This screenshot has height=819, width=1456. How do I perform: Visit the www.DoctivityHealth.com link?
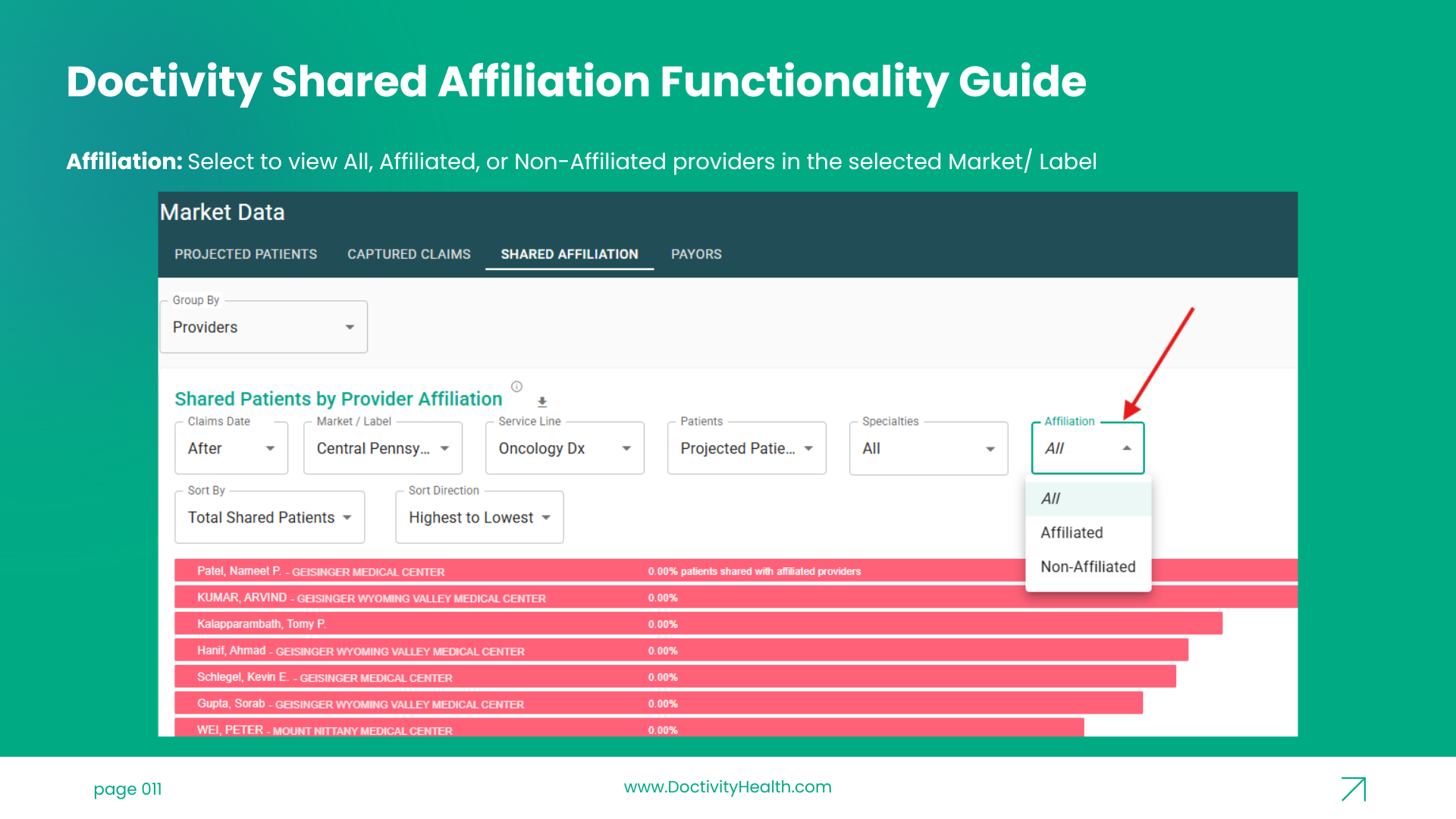point(727,787)
